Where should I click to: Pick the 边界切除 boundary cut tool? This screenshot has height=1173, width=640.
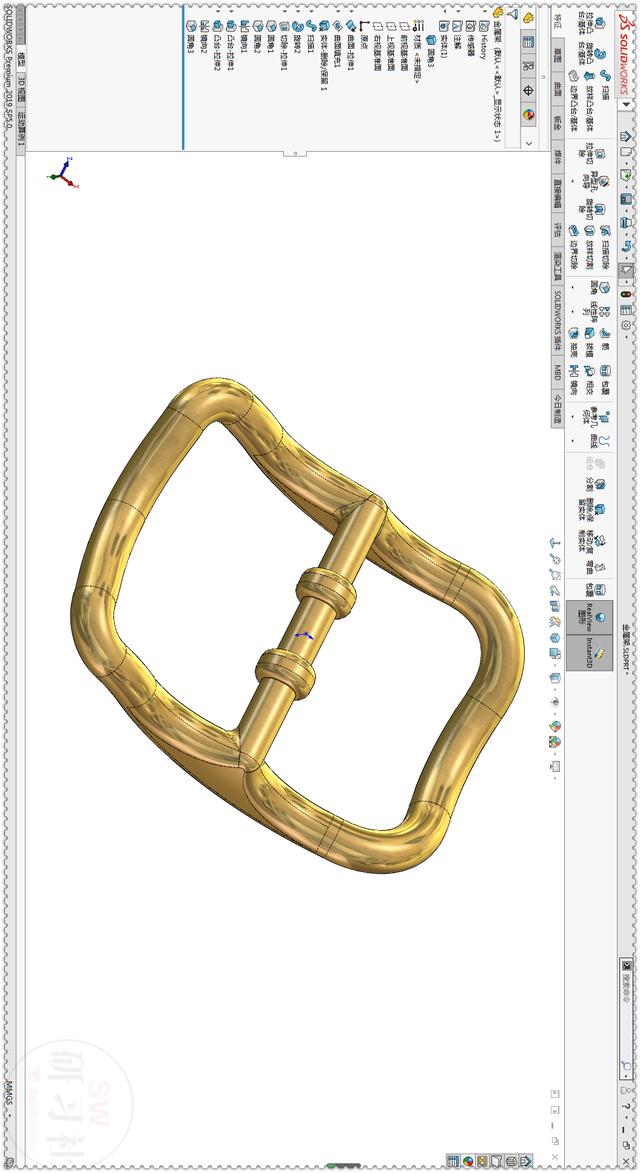[573, 245]
